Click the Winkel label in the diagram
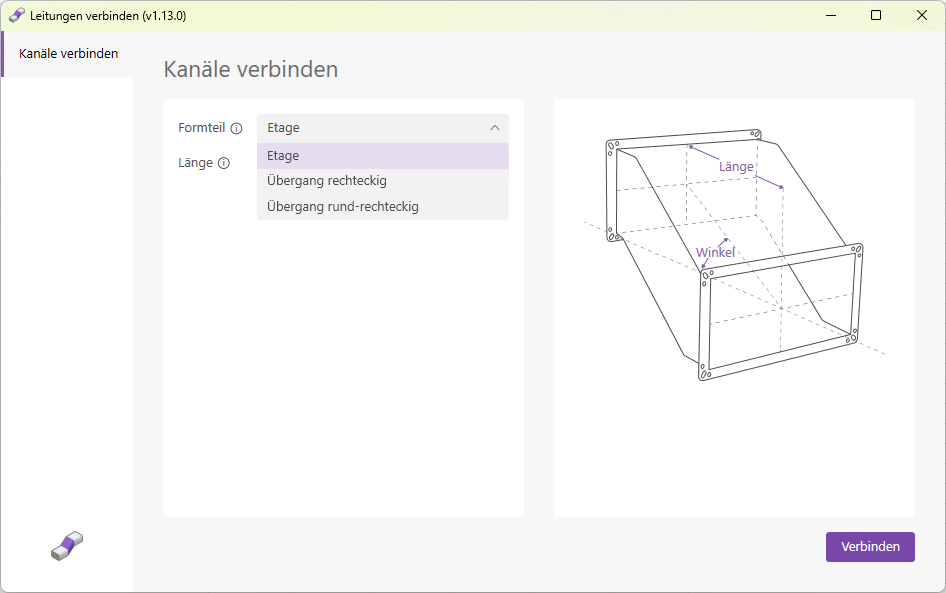 coord(715,252)
